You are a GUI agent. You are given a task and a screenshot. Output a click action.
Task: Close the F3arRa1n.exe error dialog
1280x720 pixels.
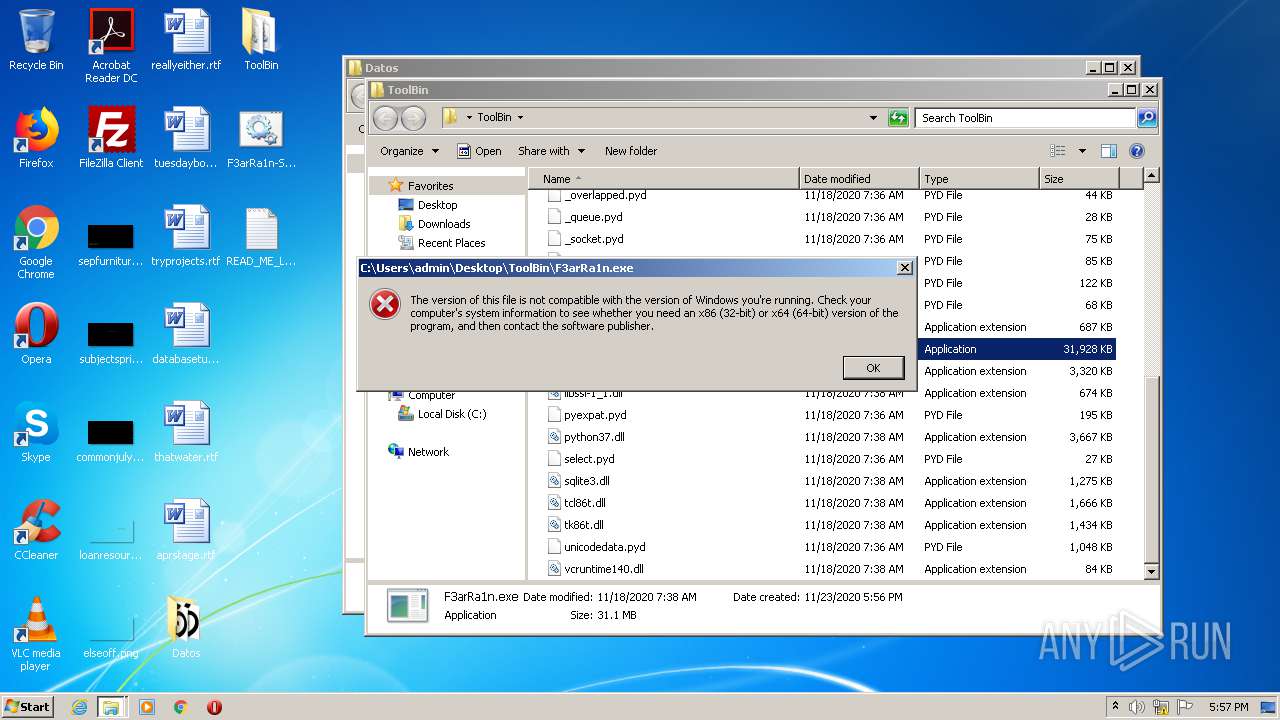[904, 268]
